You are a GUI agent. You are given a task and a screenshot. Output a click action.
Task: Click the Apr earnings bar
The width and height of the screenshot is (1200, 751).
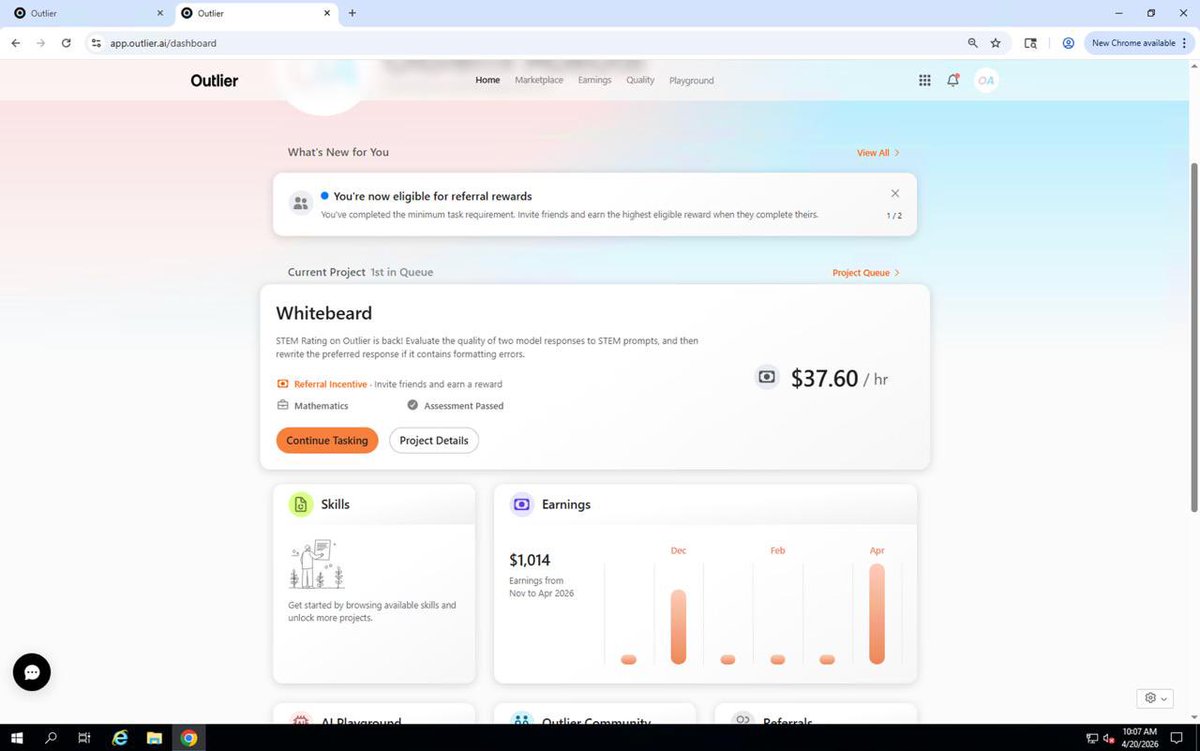coord(877,614)
